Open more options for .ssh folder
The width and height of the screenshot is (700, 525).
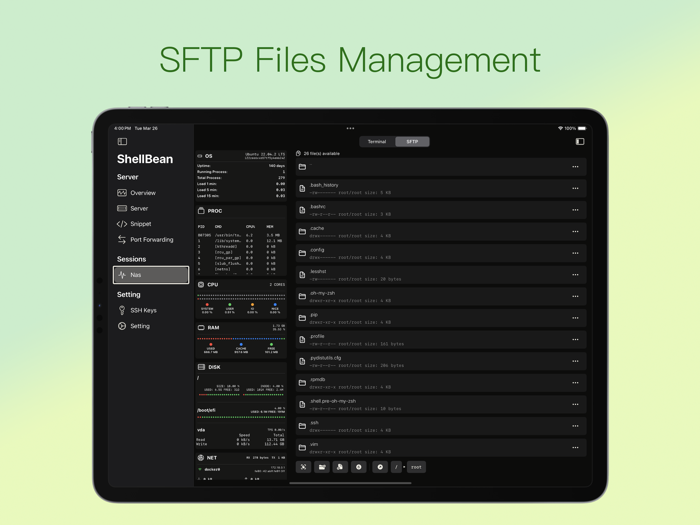(575, 426)
